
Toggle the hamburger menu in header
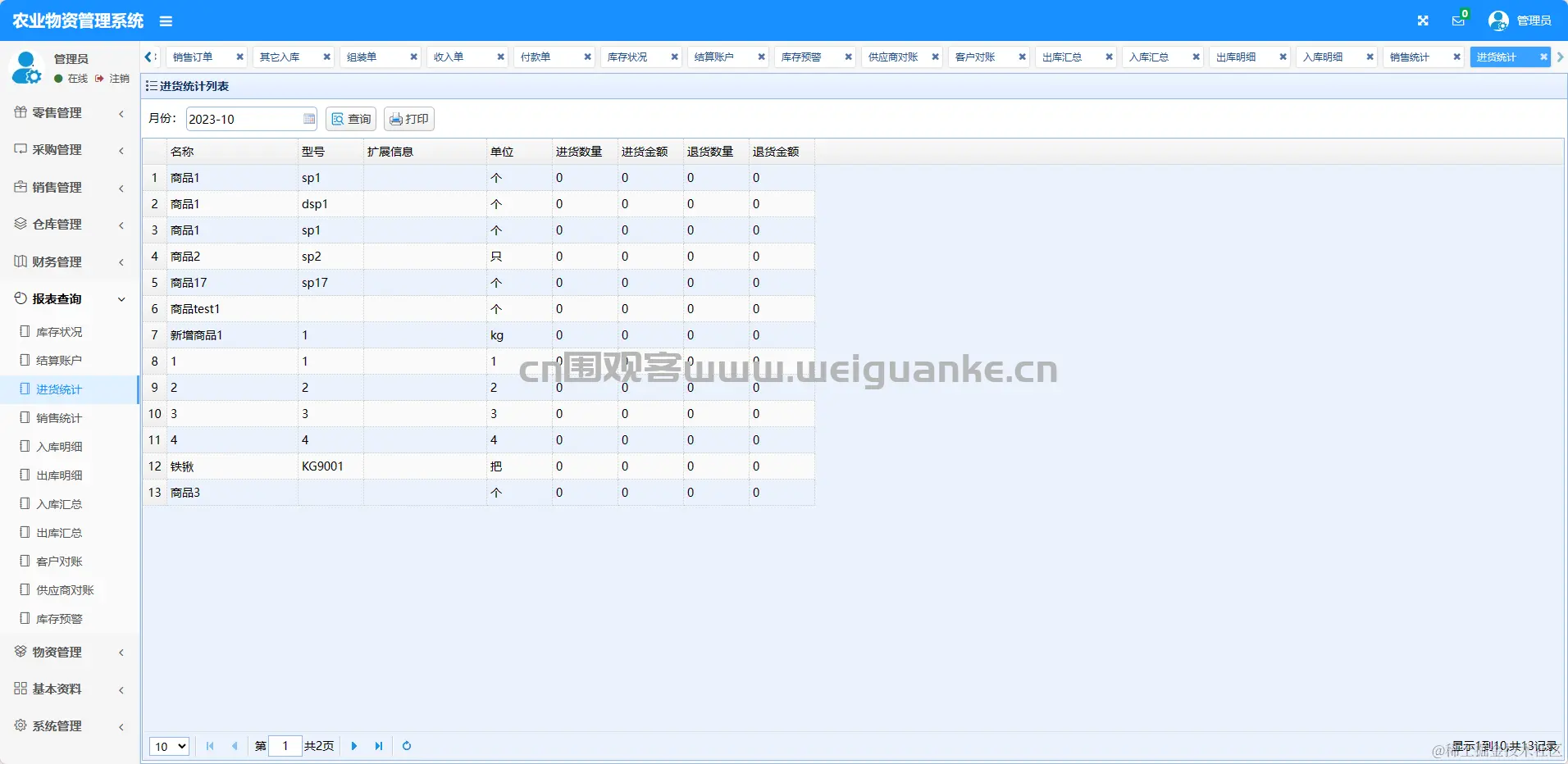pyautogui.click(x=166, y=21)
